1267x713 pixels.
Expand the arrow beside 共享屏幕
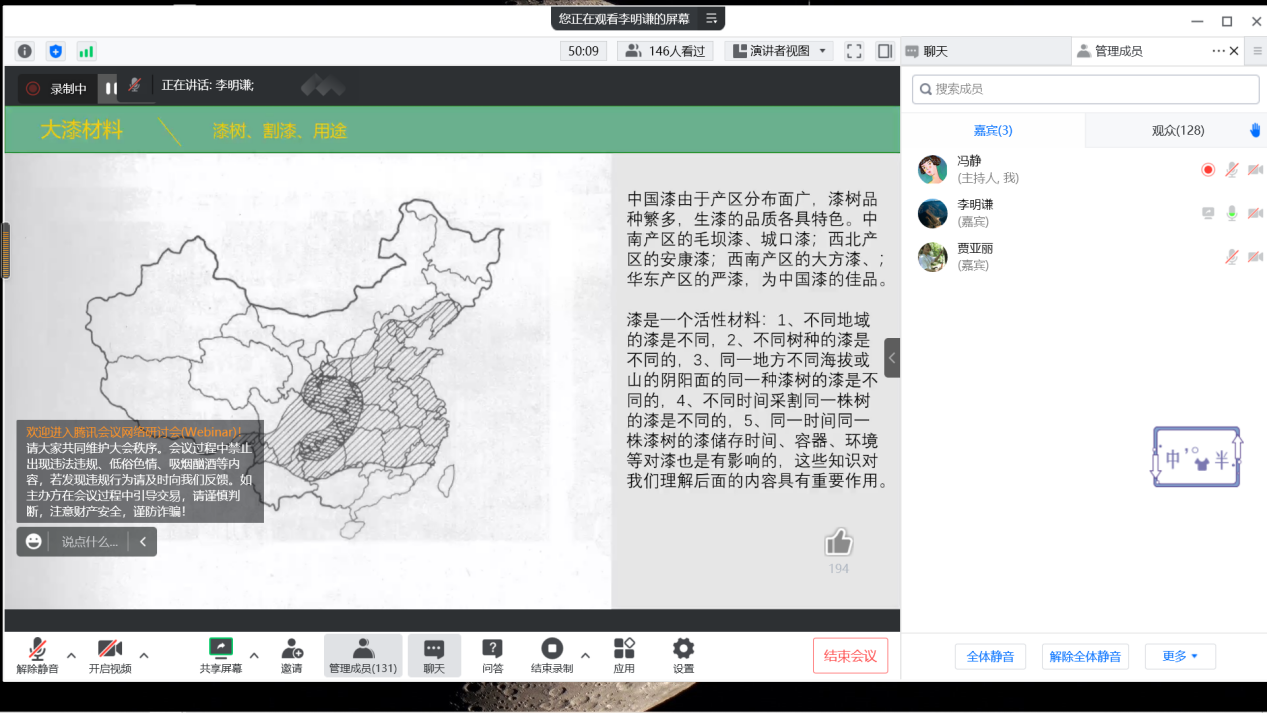click(254, 656)
